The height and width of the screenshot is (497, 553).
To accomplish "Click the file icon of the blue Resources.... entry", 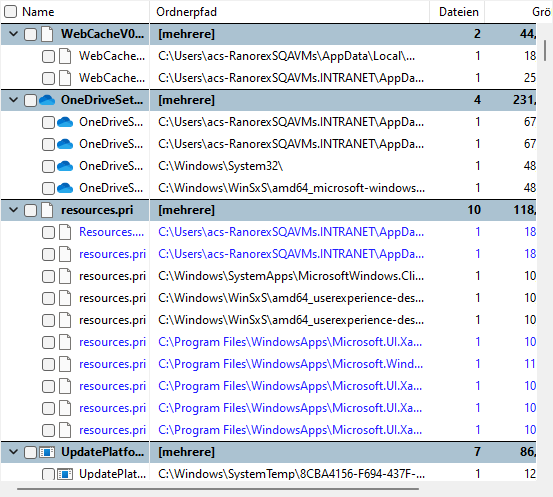I will [65, 232].
